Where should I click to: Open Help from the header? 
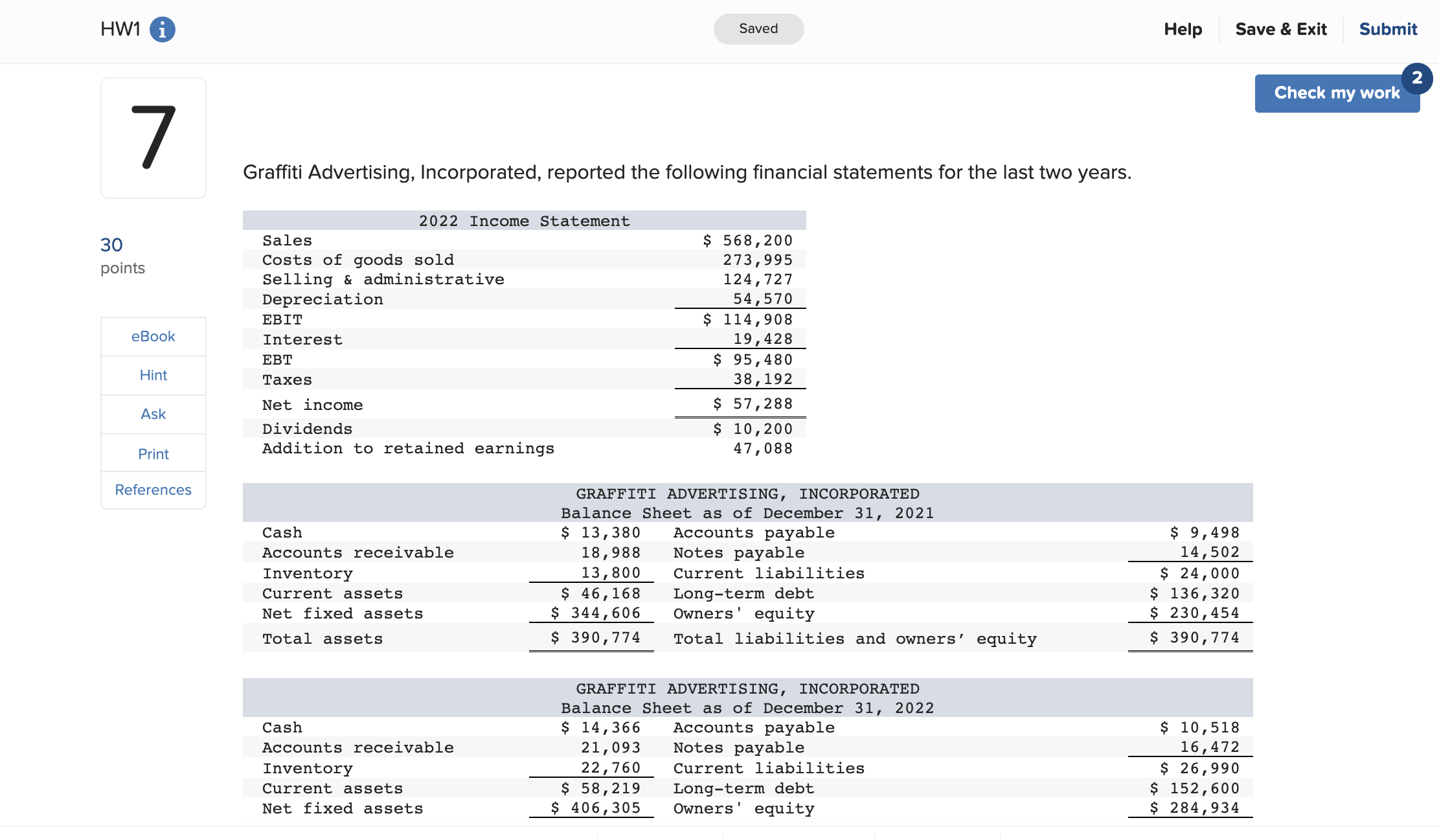click(x=1183, y=28)
